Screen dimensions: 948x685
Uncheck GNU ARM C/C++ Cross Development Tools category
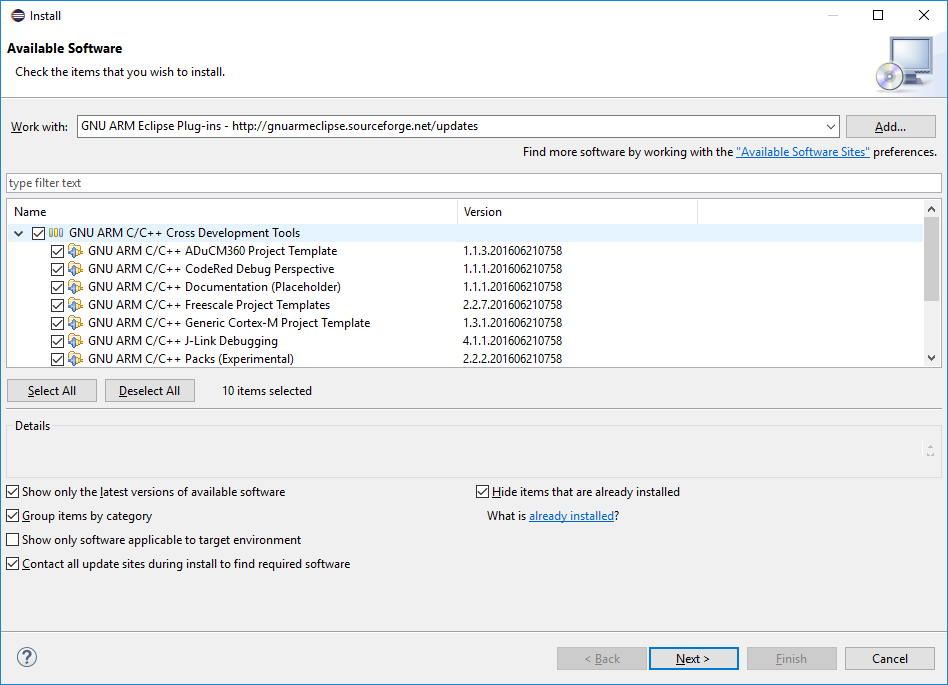[x=38, y=233]
